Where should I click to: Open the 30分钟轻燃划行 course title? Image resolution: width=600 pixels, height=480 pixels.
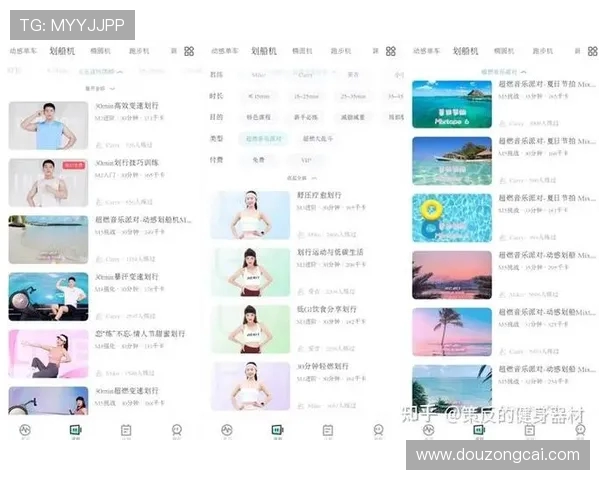coord(323,366)
